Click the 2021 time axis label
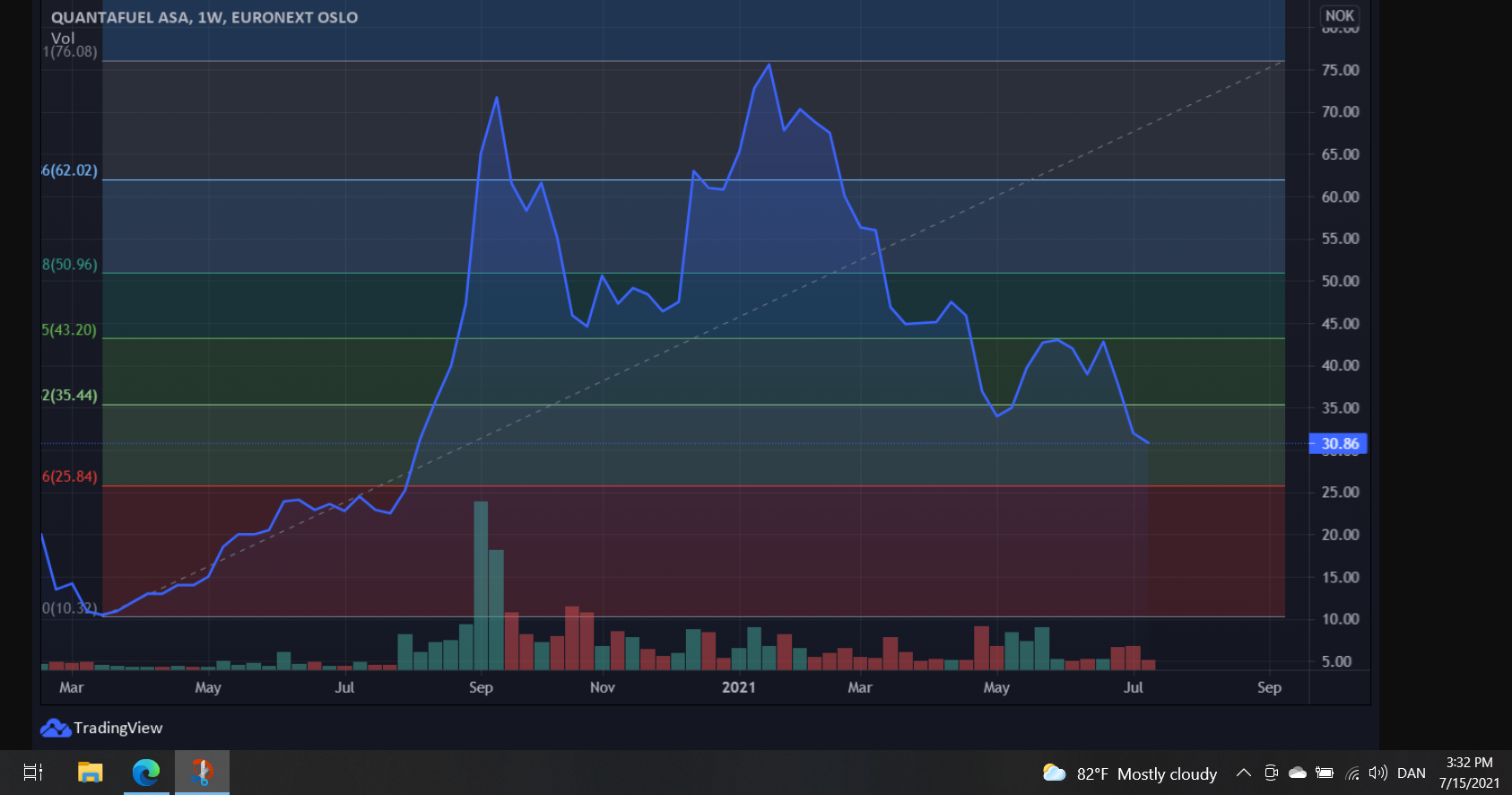Viewport: 1512px width, 795px height. tap(739, 687)
